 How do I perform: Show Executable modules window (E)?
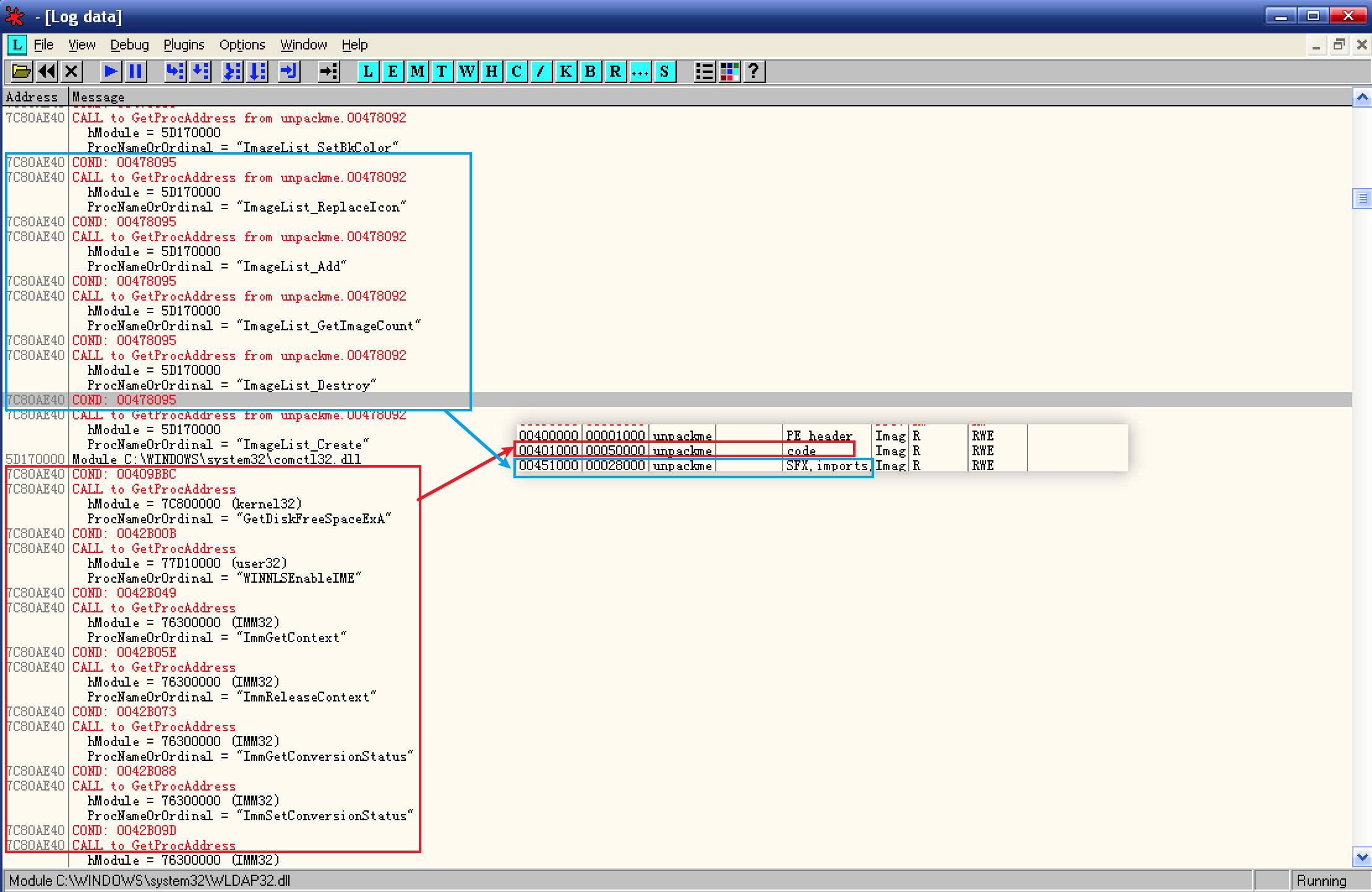click(x=393, y=72)
